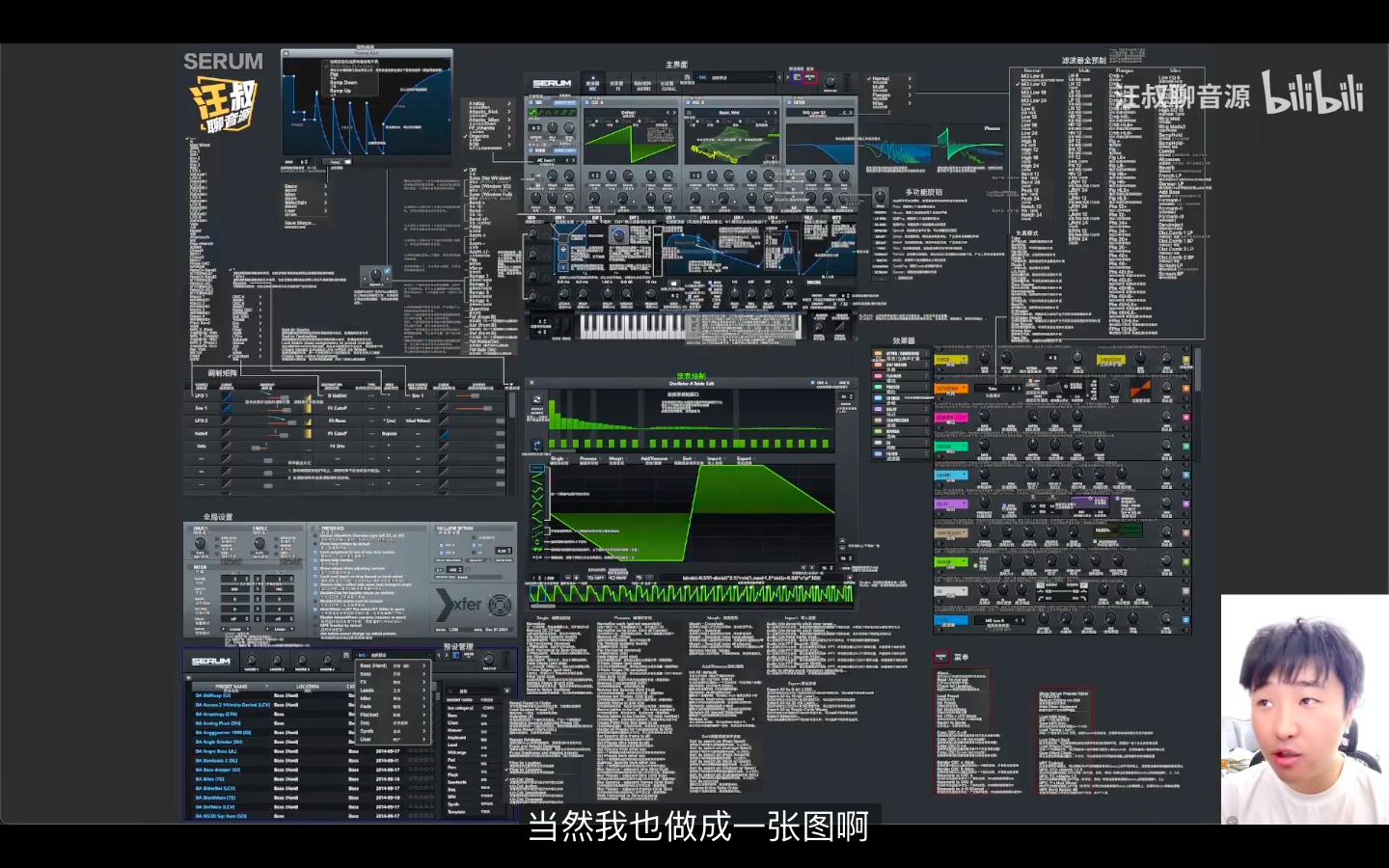Sort by LOCATION column header

(x=308, y=687)
